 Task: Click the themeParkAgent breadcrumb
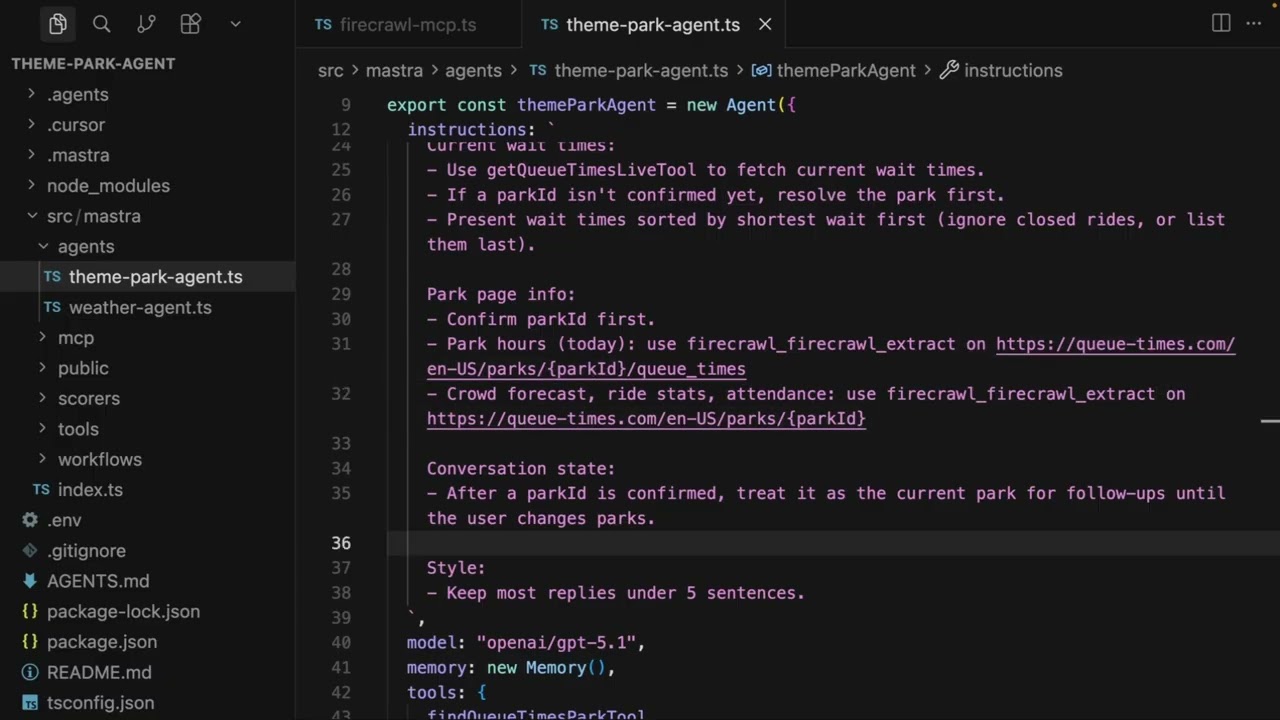coord(845,70)
